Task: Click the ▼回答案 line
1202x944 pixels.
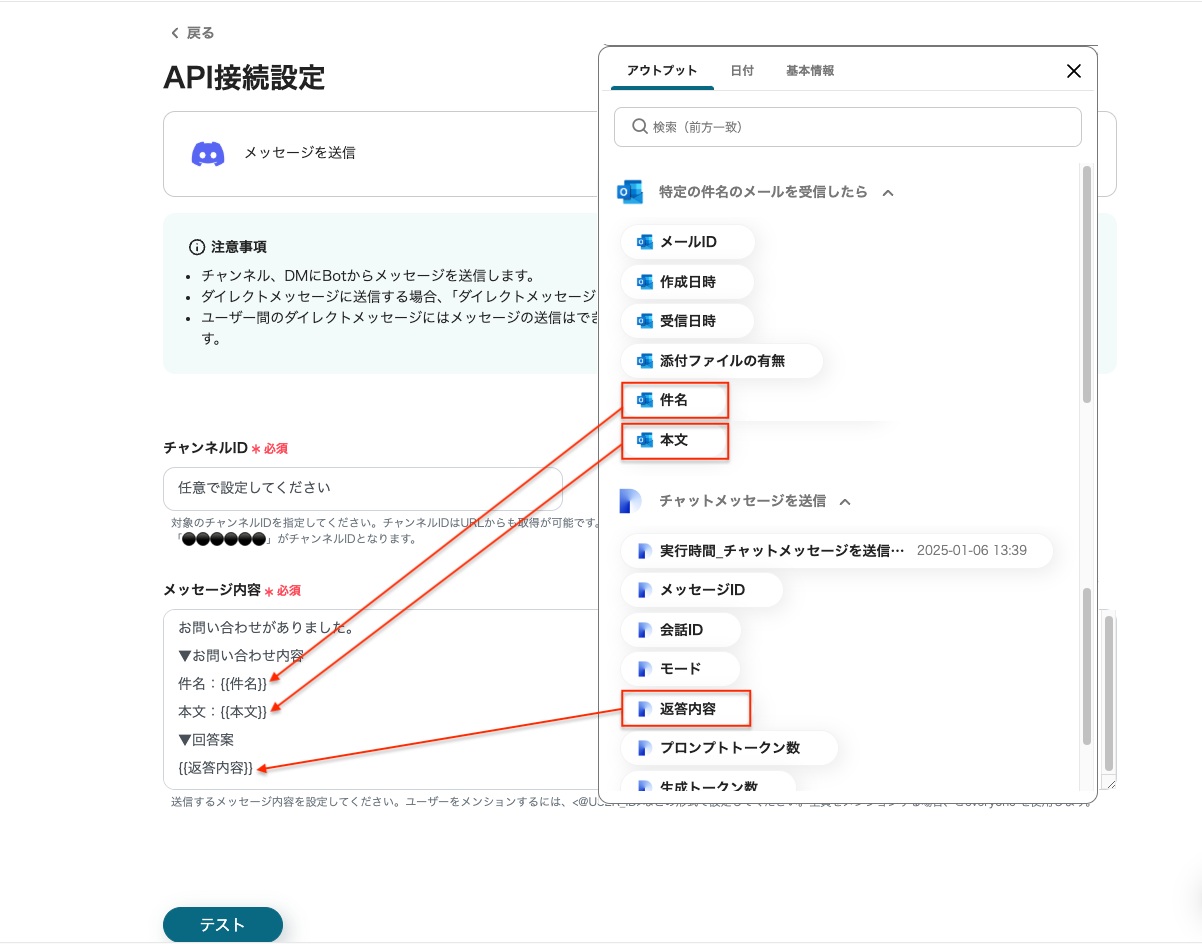Action: point(206,740)
